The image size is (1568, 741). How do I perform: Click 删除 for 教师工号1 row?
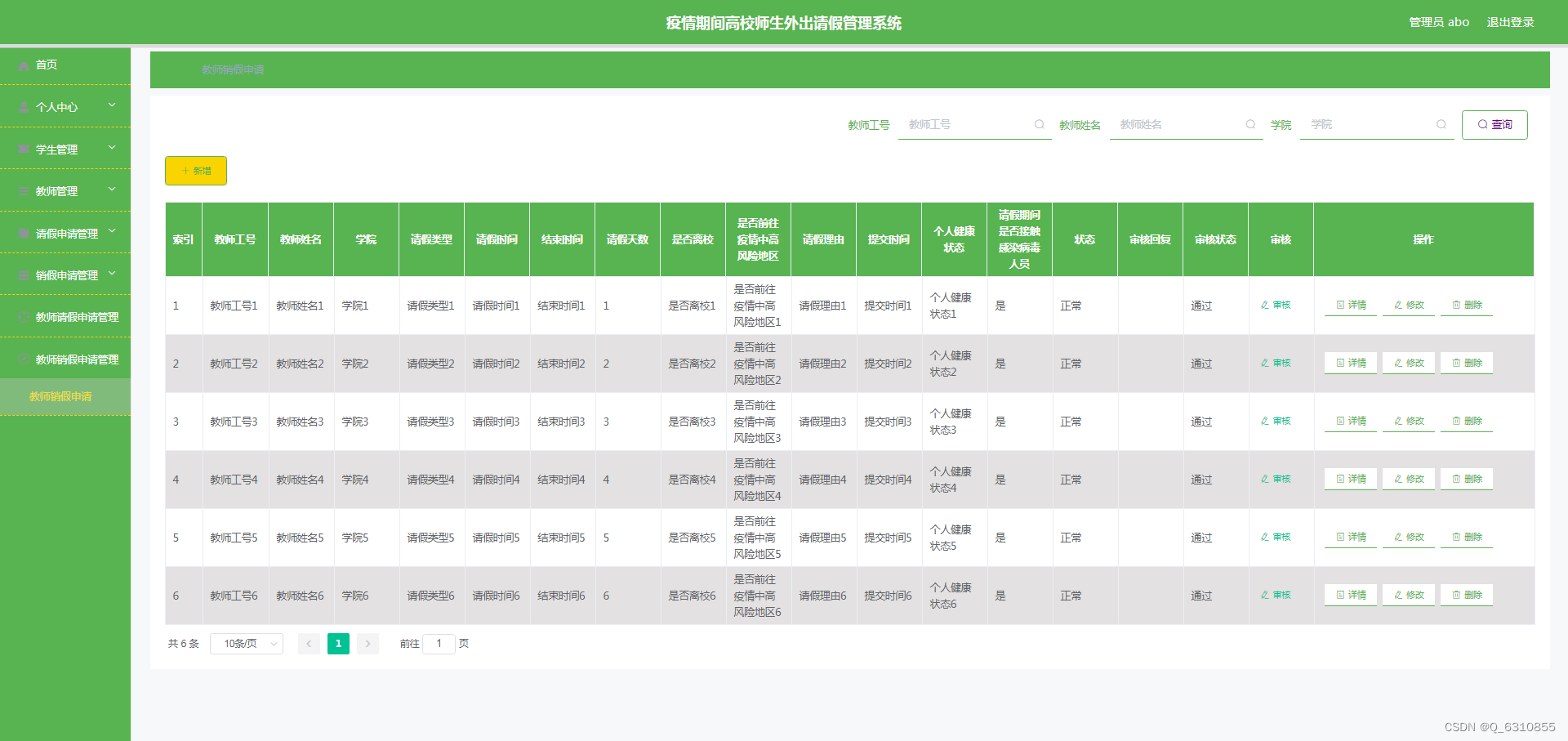(x=1467, y=305)
